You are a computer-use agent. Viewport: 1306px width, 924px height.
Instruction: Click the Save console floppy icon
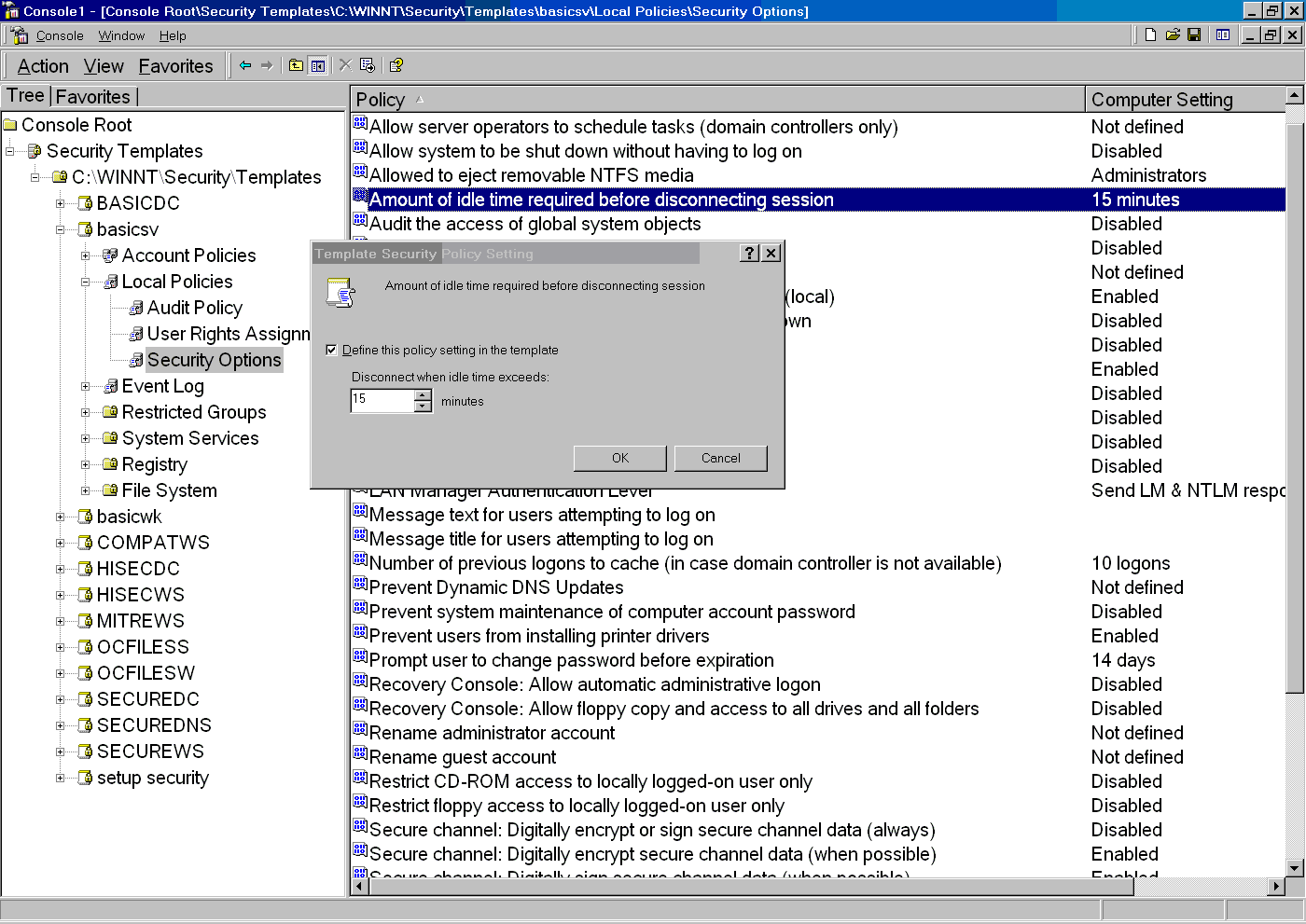[x=1194, y=34]
